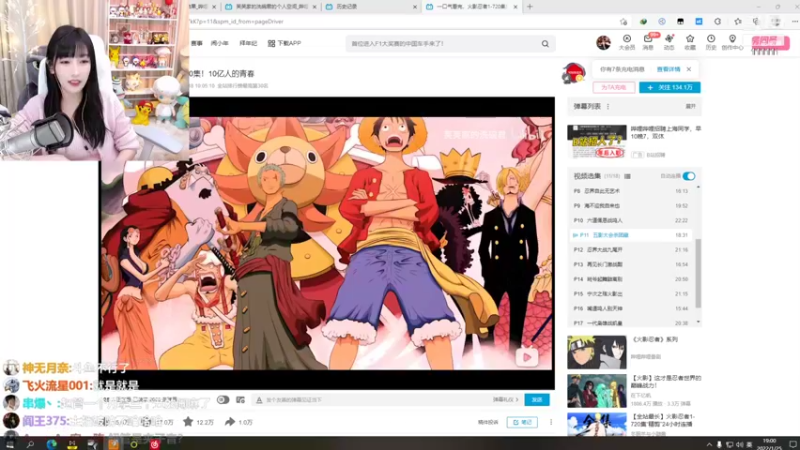The width and height of the screenshot is (800, 450).
Task: Click the taskbar search icon
Action: 30,444
